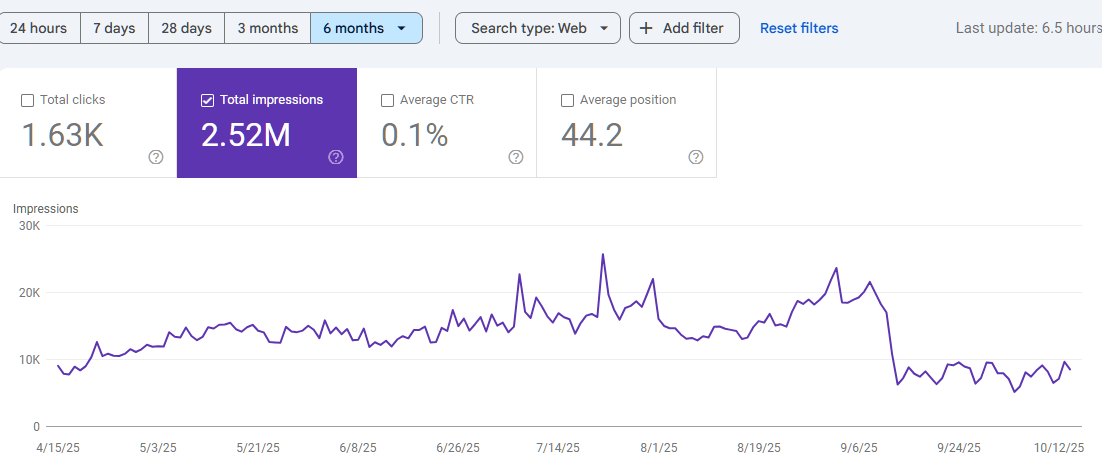Image resolution: width=1102 pixels, height=467 pixels.
Task: Select the 3 months range
Action: [267, 28]
